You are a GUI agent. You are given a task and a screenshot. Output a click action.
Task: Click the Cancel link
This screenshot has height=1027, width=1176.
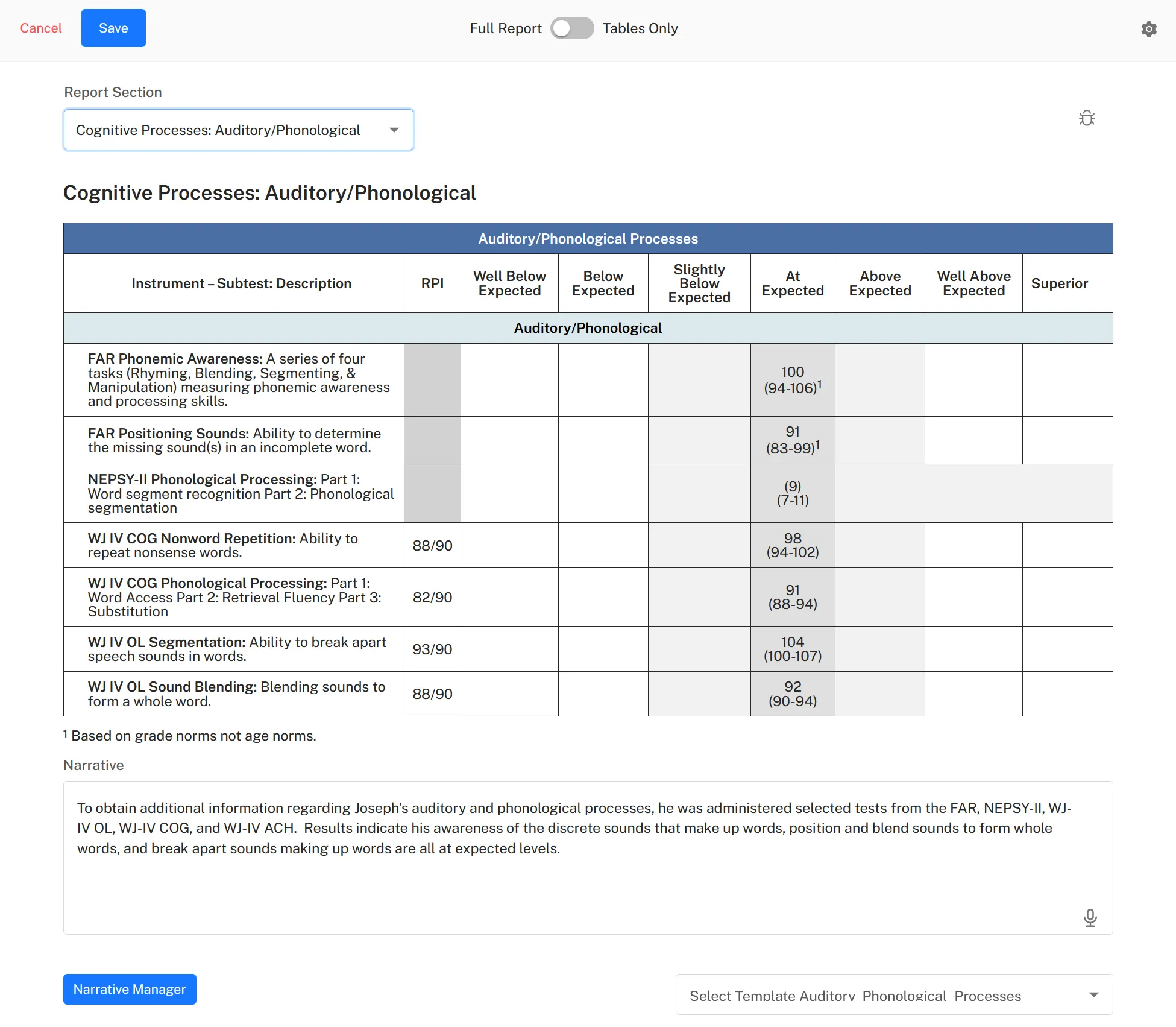[41, 28]
